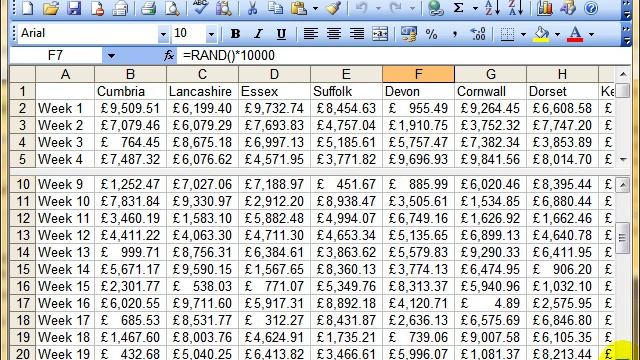The width and height of the screenshot is (640, 360).
Task: Sort Descending with the Z-A icon
Action: tap(516, 8)
